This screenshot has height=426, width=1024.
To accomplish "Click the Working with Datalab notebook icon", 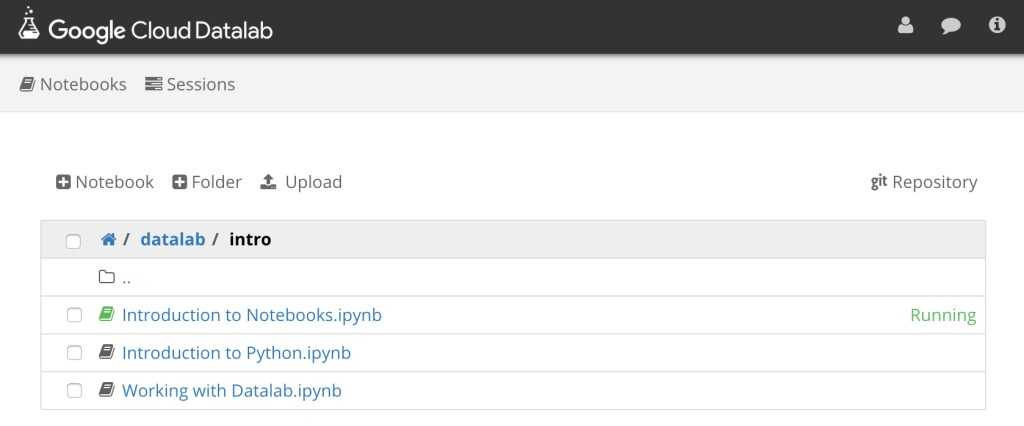I will (x=107, y=391).
